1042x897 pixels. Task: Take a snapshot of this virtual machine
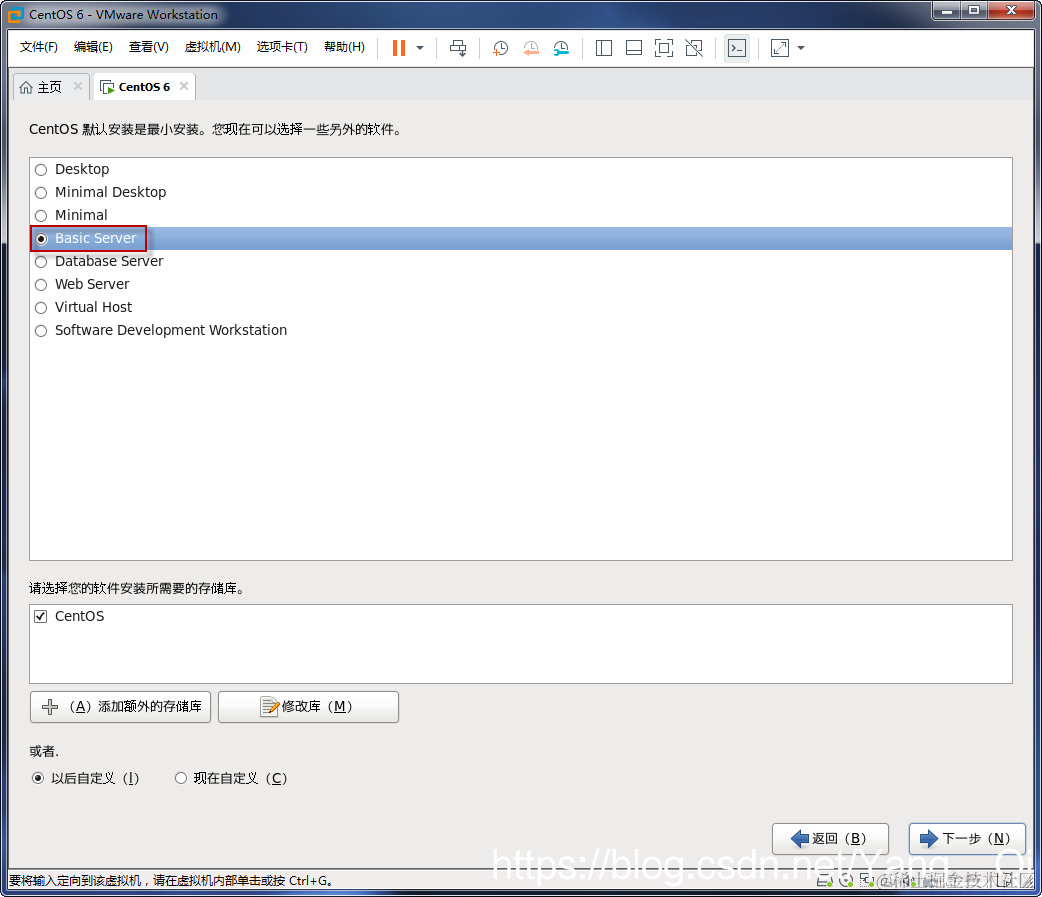tap(500, 48)
